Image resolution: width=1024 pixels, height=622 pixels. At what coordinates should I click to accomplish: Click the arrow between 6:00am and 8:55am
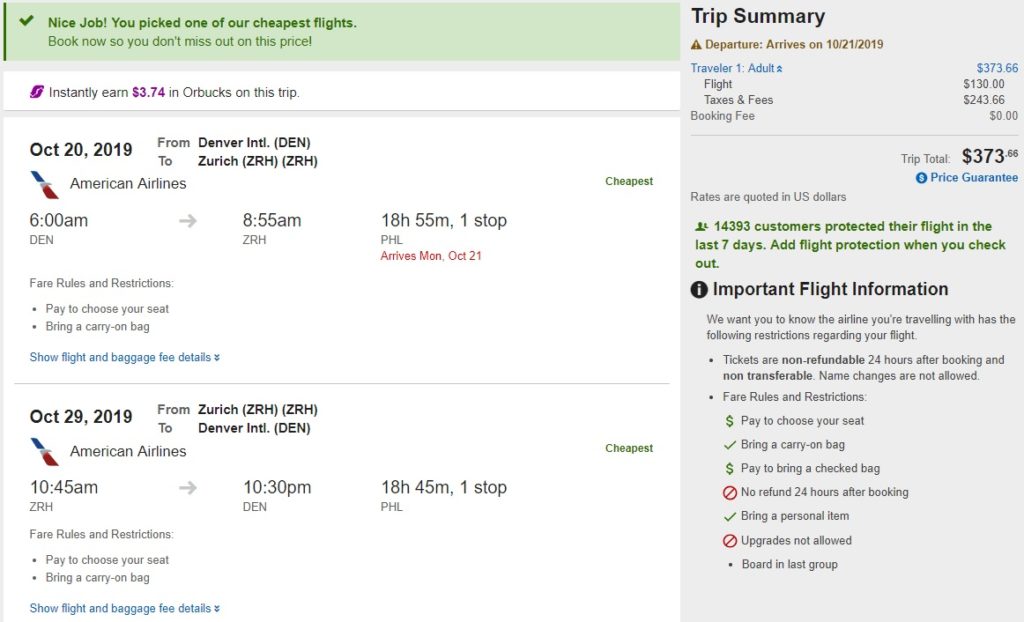188,221
